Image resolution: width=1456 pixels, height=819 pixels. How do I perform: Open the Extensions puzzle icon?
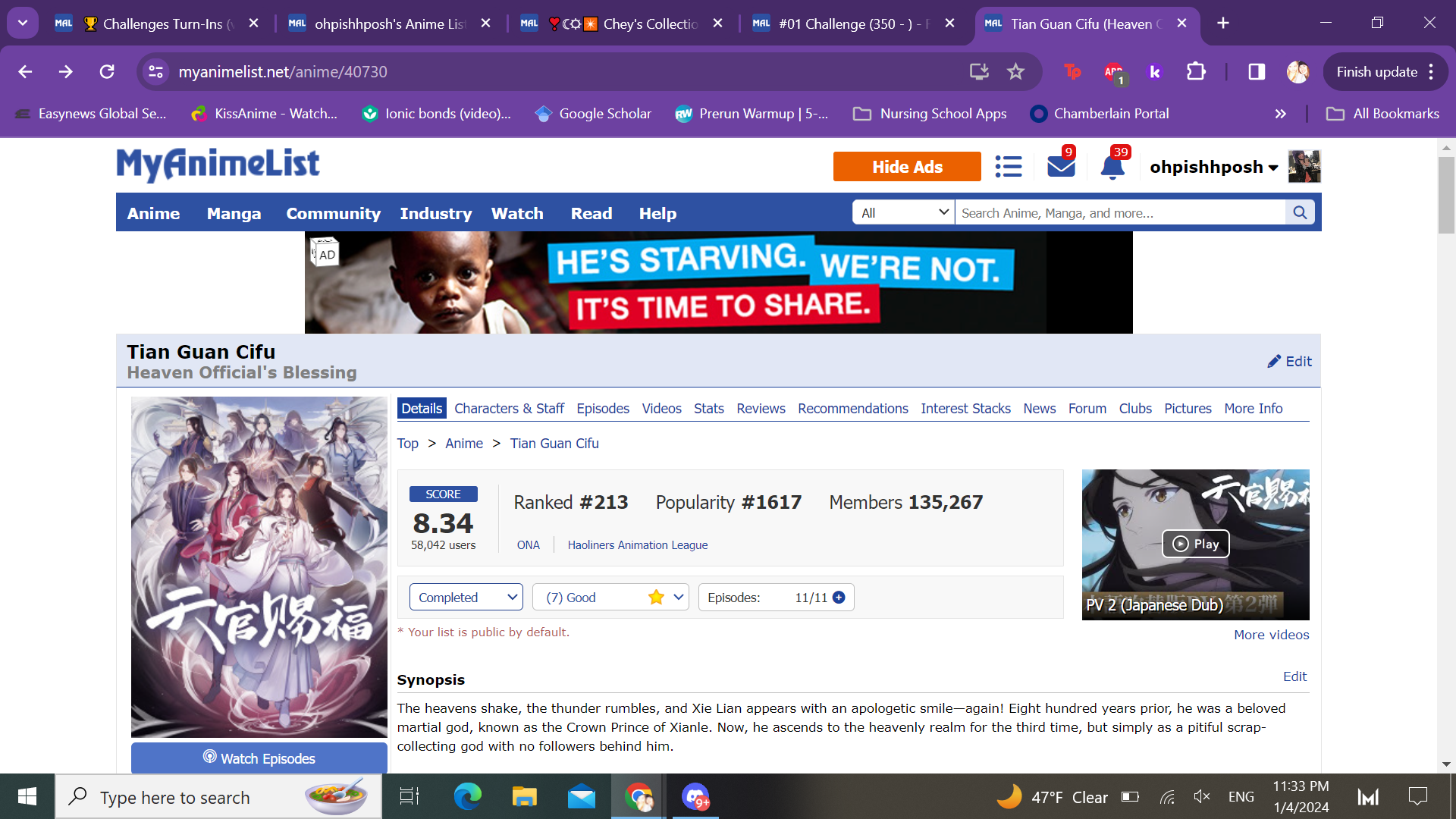pyautogui.click(x=1196, y=71)
